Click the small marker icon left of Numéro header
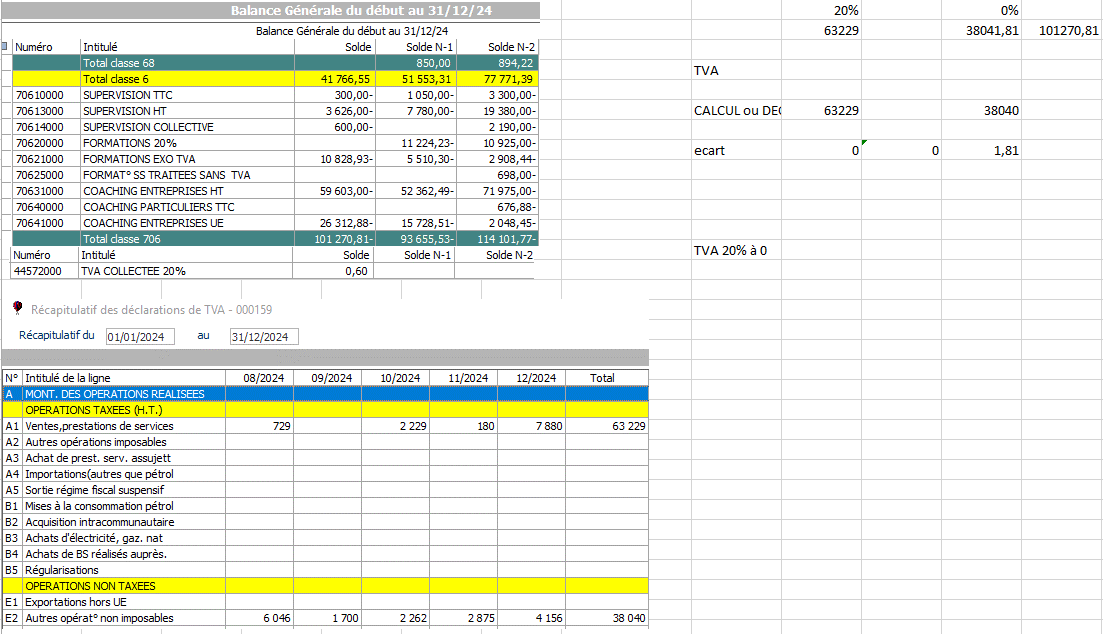1103x634 pixels. [4, 46]
